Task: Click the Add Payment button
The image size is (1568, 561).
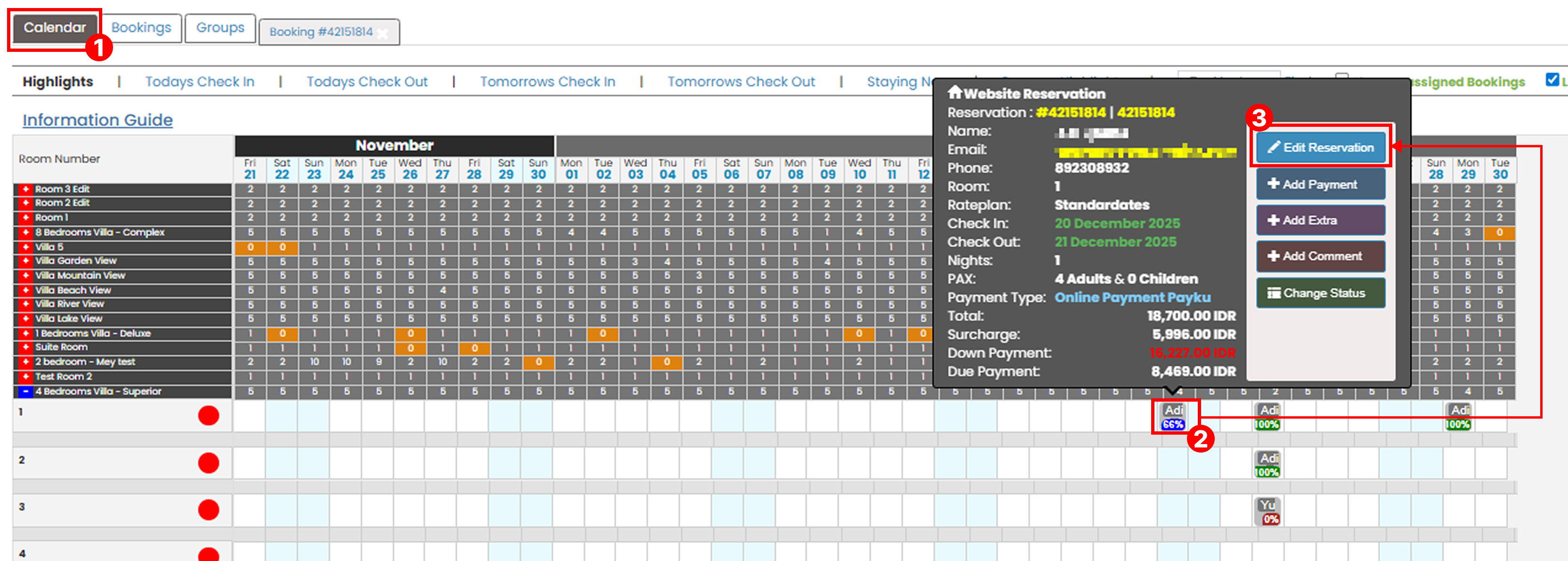Action: [1321, 184]
